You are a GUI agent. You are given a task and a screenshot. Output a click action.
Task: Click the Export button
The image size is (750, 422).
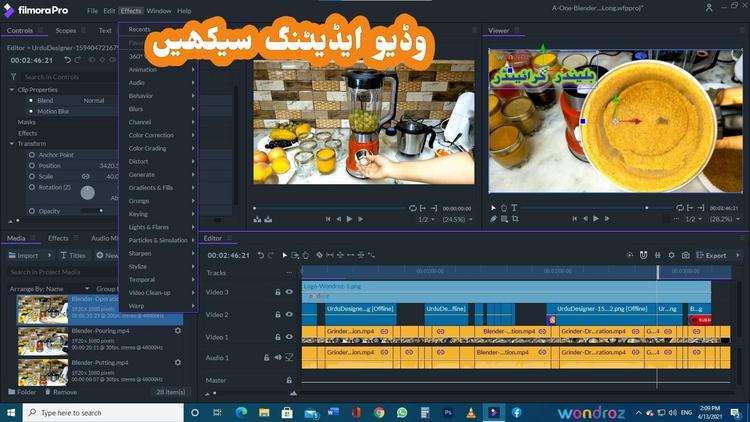tap(711, 255)
